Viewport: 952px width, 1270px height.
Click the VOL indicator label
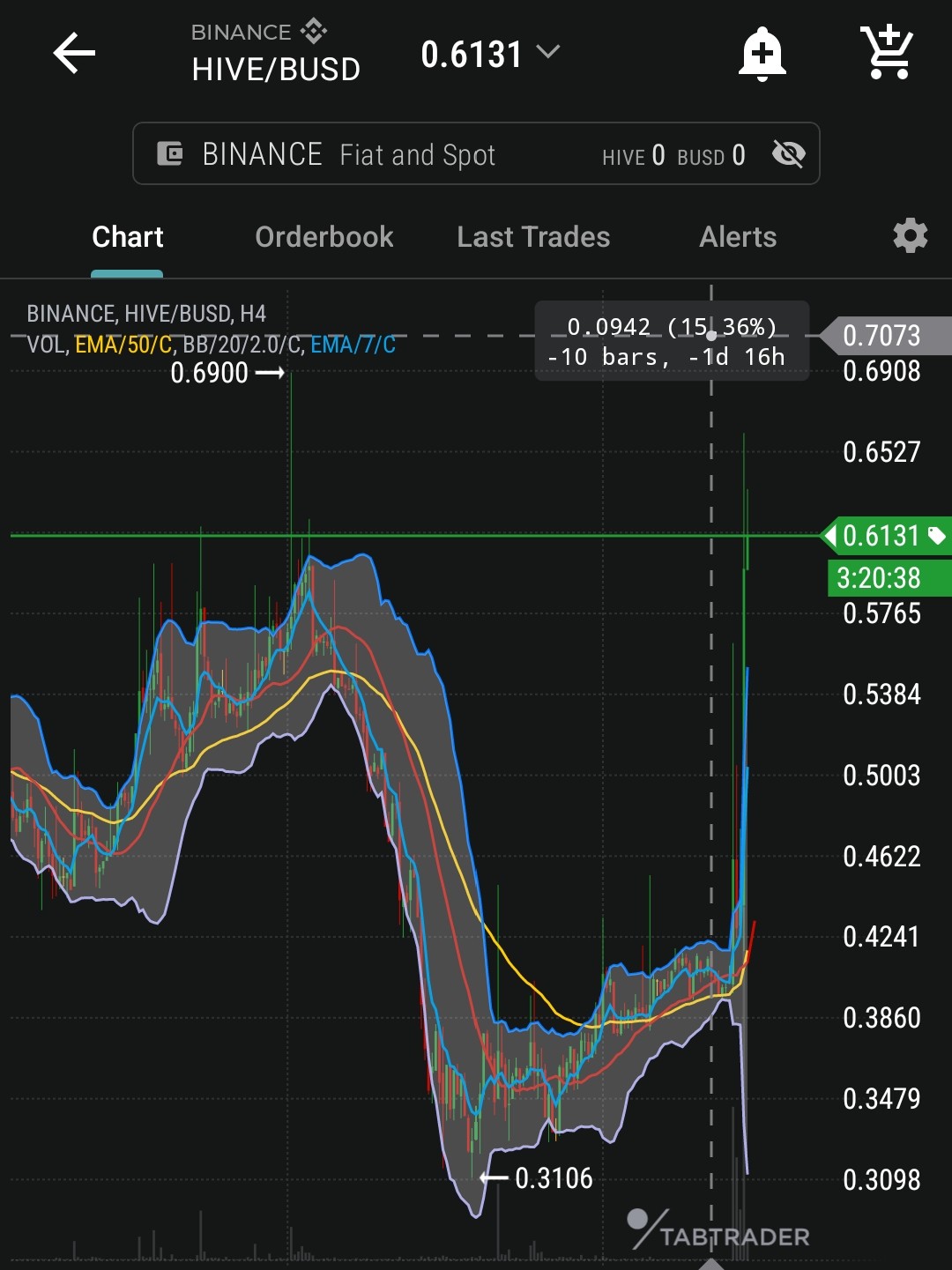coord(46,345)
